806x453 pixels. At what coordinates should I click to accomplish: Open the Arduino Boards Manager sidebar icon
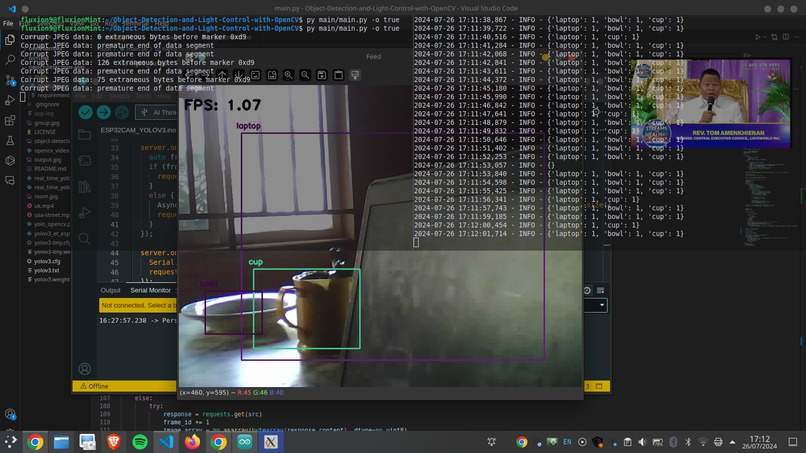pyautogui.click(x=85, y=160)
